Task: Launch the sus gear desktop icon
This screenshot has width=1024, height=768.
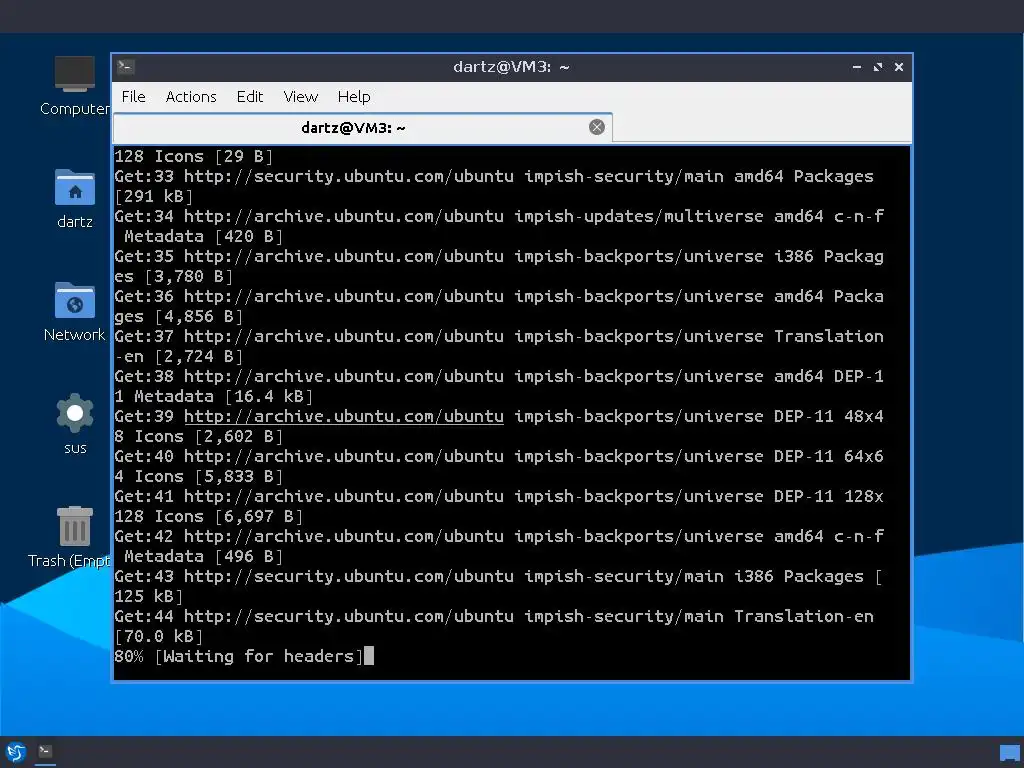Action: coord(74,423)
